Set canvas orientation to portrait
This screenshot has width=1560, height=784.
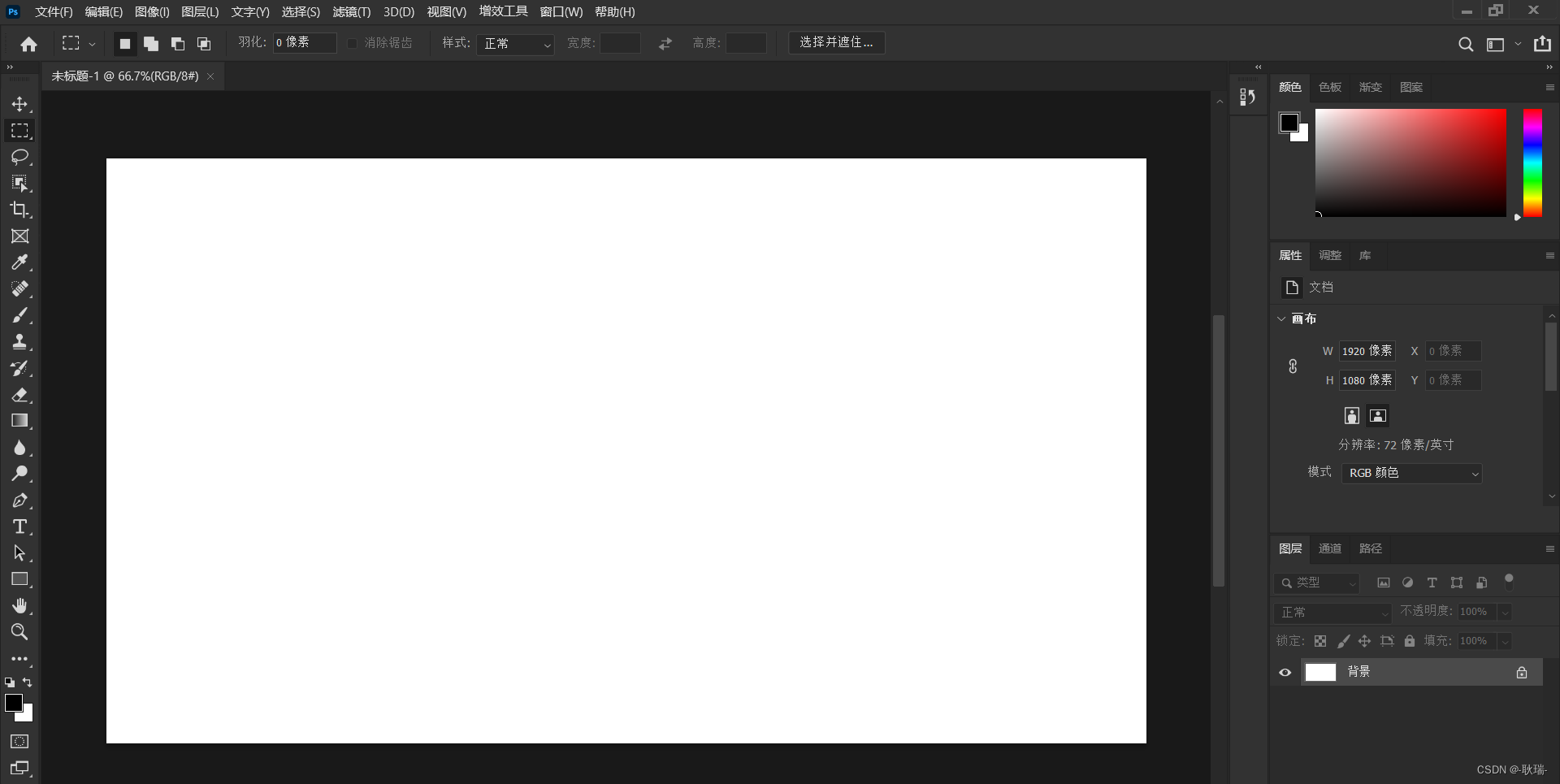[x=1352, y=416]
